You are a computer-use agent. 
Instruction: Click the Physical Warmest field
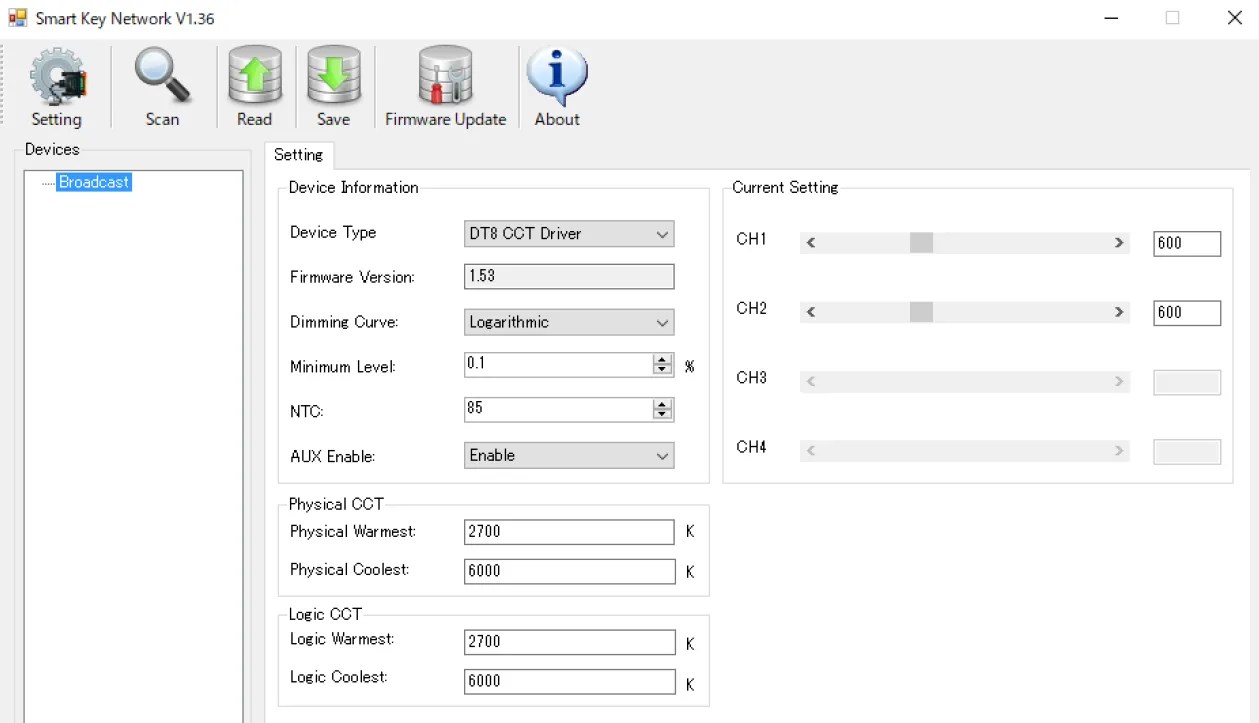[569, 532]
